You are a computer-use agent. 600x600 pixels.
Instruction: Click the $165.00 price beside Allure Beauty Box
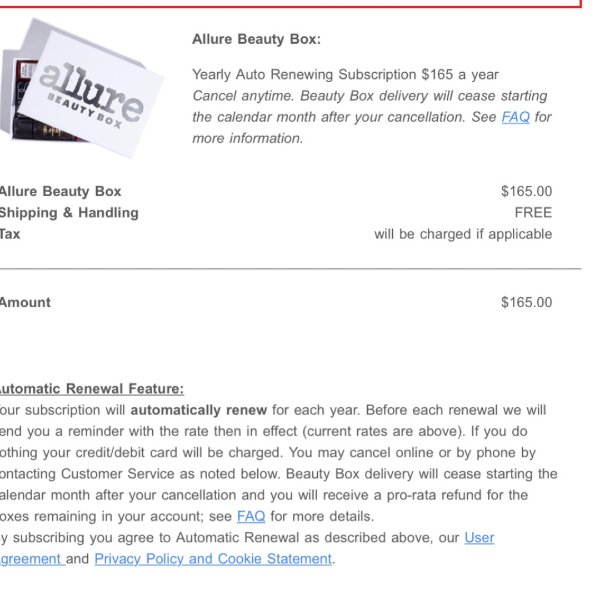pyautogui.click(x=527, y=191)
